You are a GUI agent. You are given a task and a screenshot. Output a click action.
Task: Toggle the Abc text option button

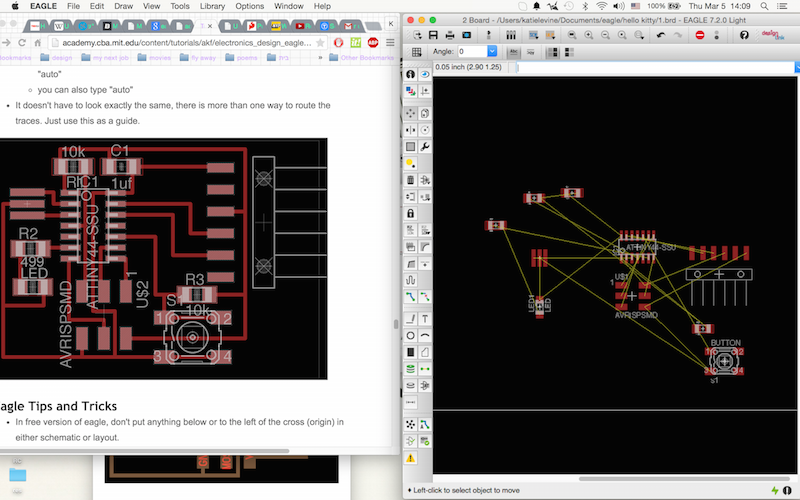(514, 52)
